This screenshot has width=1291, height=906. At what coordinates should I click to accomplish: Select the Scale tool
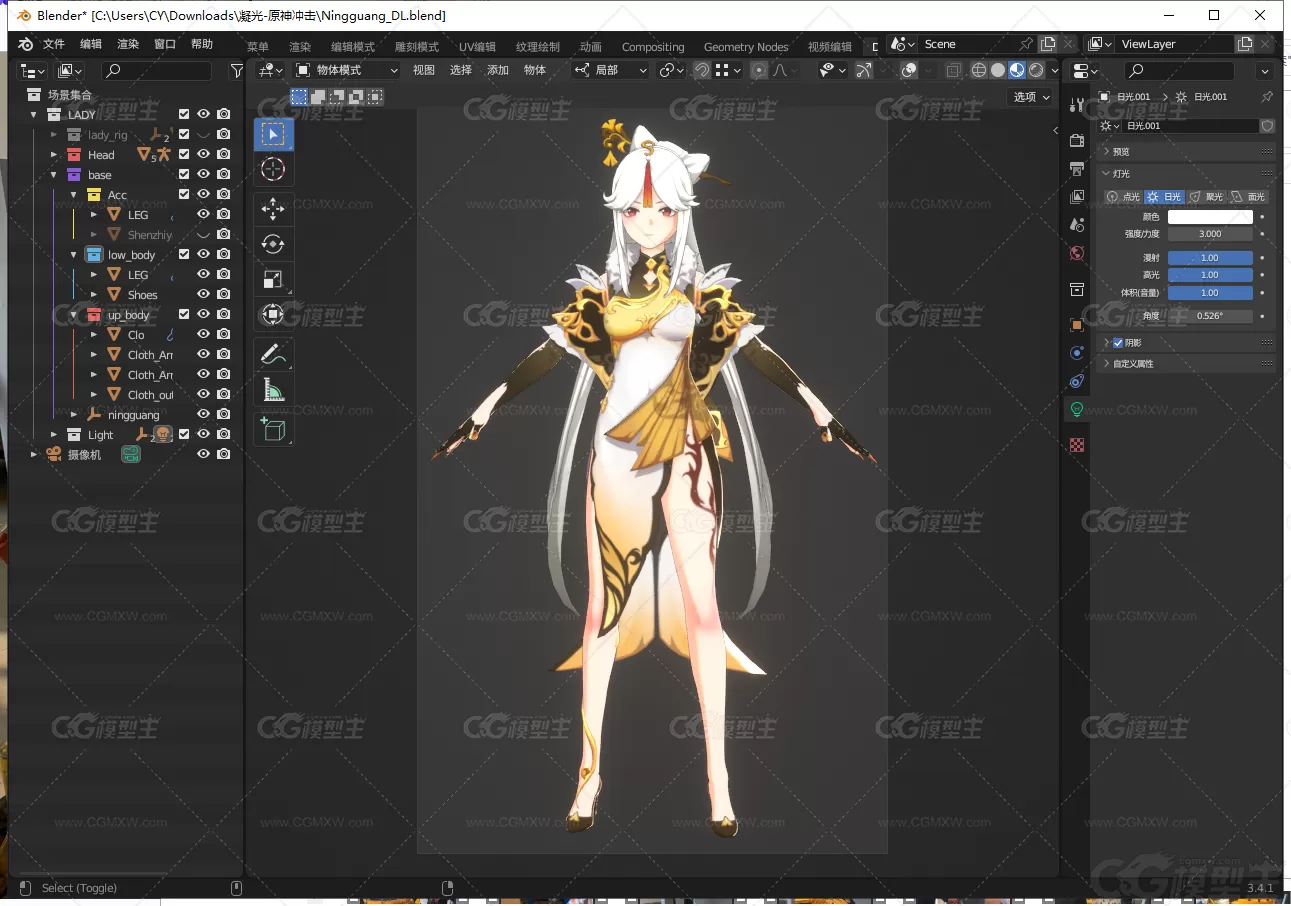pos(274,280)
